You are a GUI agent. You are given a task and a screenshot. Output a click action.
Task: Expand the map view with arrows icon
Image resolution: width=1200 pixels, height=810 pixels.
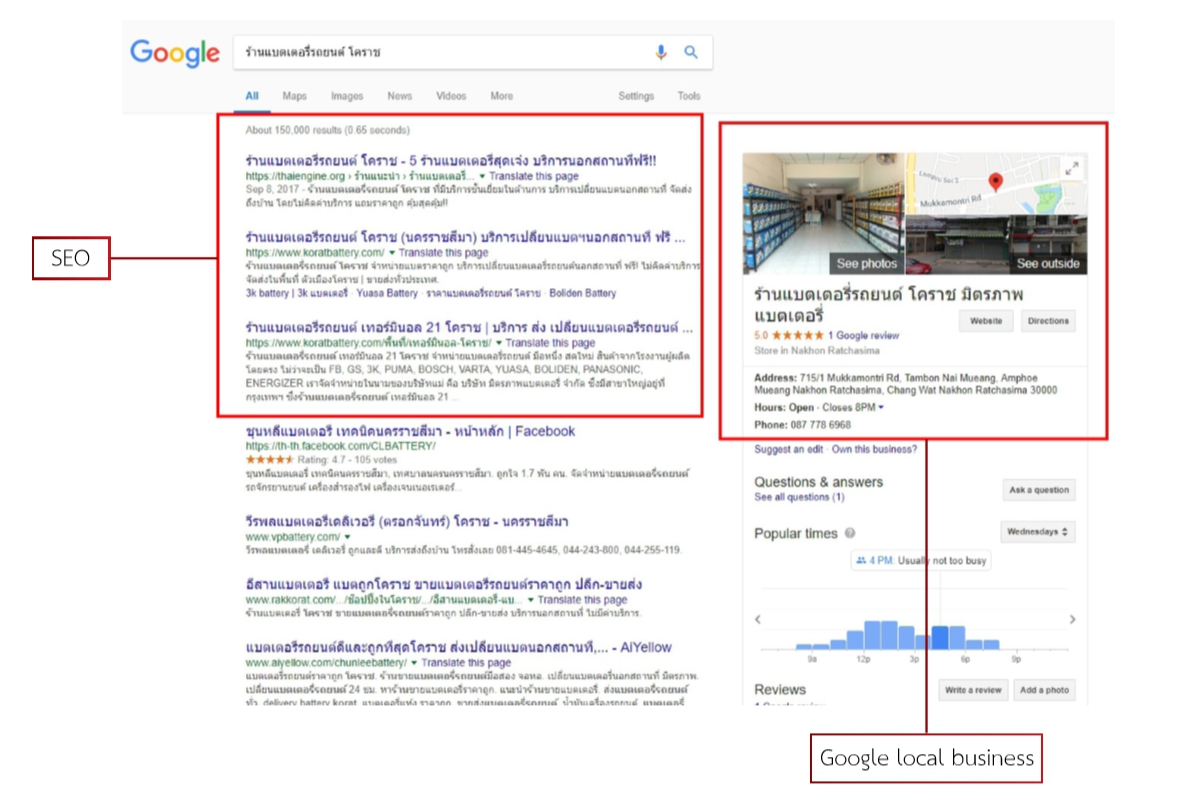(1071, 169)
